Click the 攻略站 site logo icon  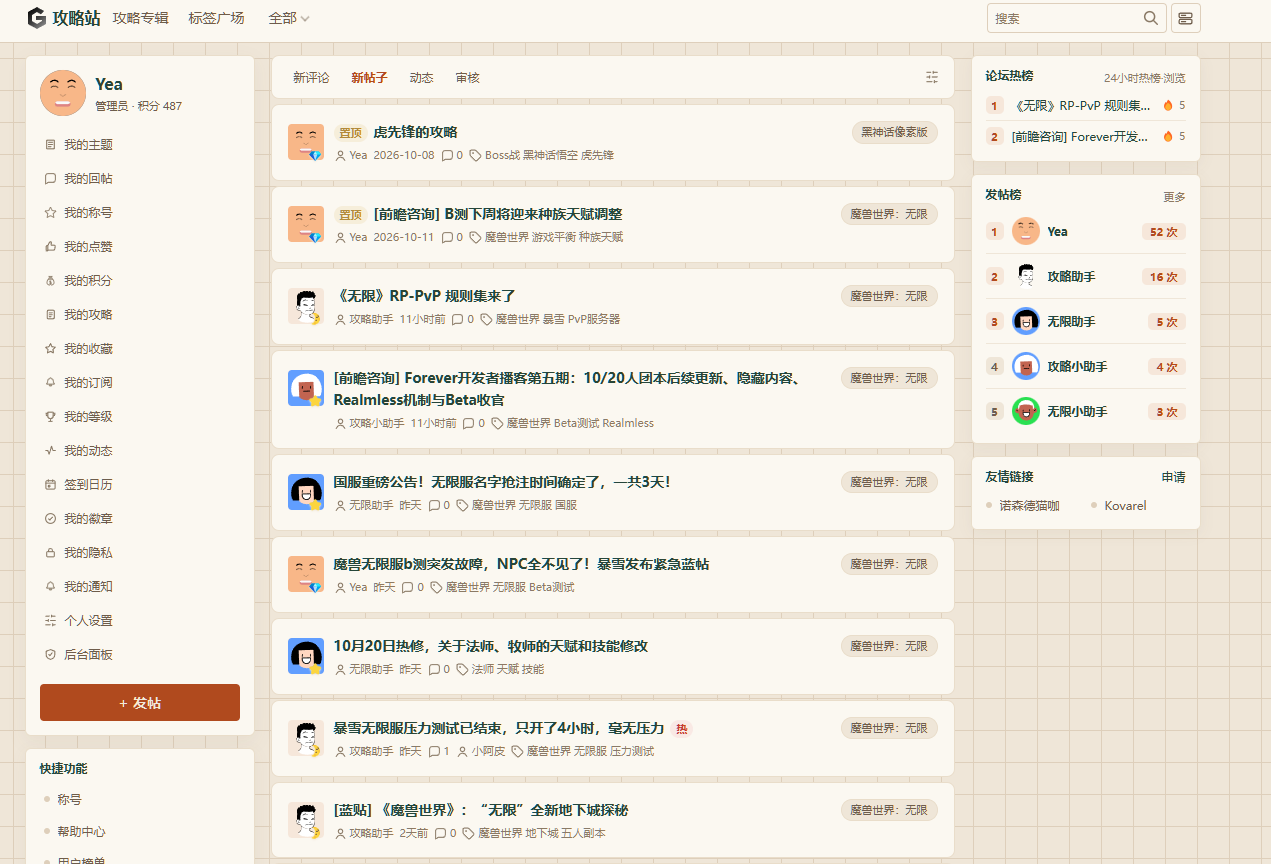click(x=37, y=18)
